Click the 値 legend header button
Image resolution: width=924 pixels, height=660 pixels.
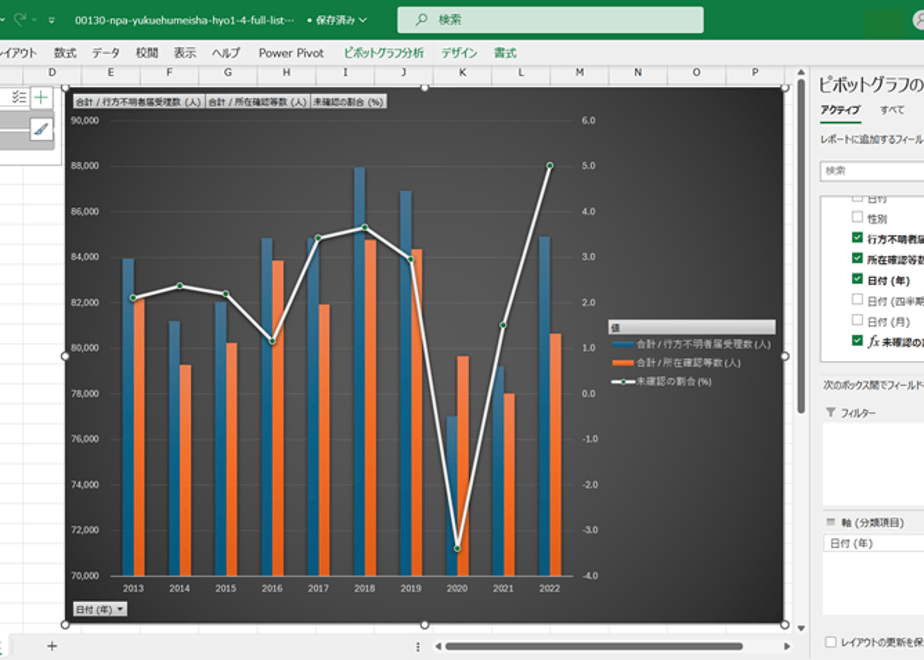click(692, 327)
